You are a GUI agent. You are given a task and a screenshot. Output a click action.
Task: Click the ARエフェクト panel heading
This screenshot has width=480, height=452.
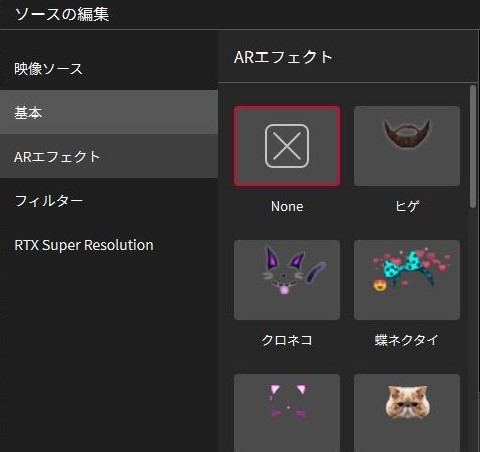[283, 57]
